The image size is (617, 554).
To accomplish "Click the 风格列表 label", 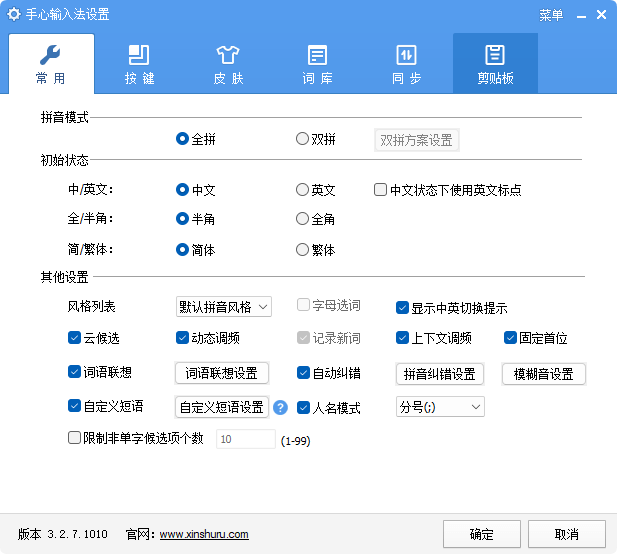I will point(91,306).
